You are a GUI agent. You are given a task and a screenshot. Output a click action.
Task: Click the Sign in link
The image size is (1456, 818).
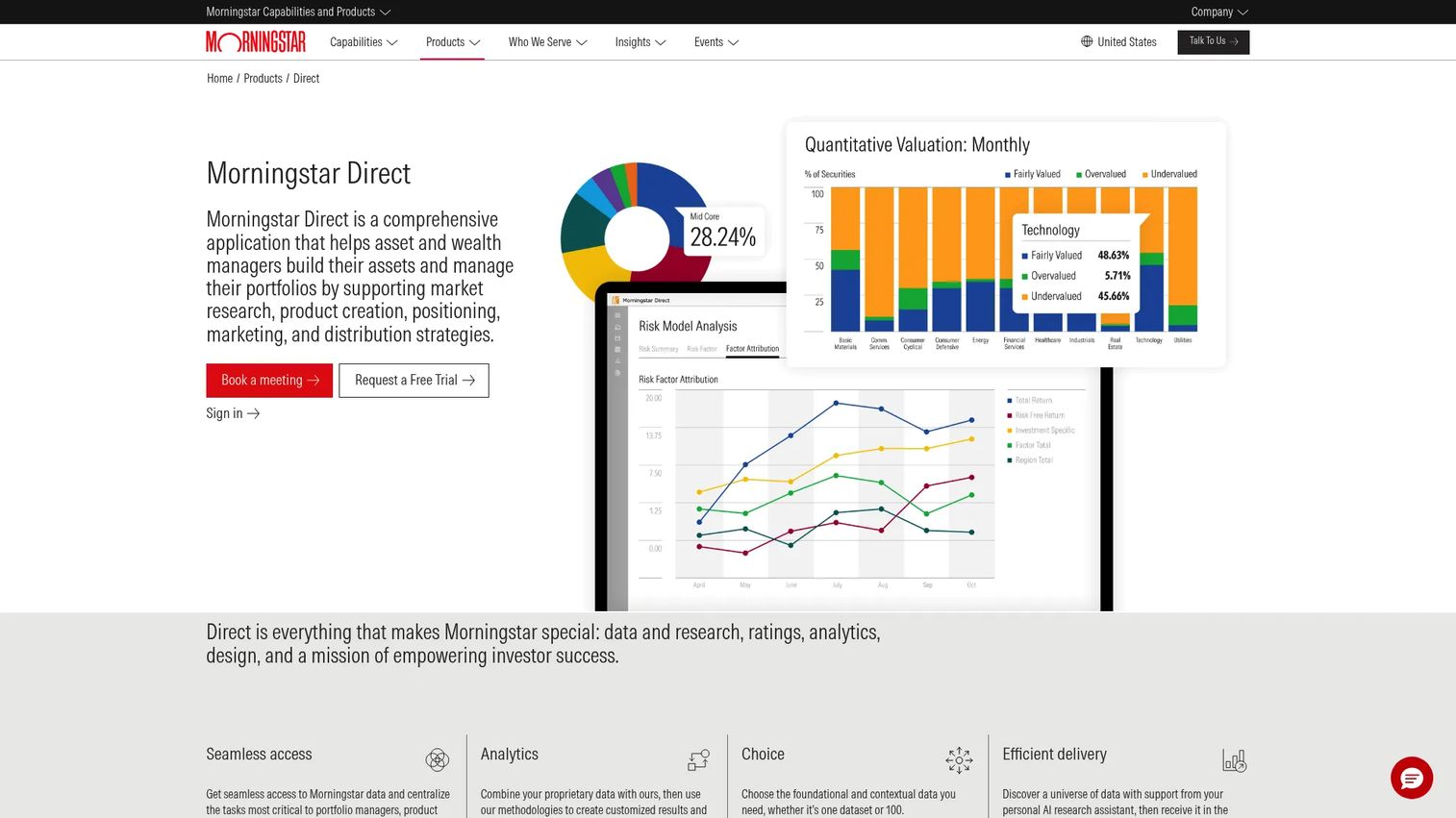233,413
